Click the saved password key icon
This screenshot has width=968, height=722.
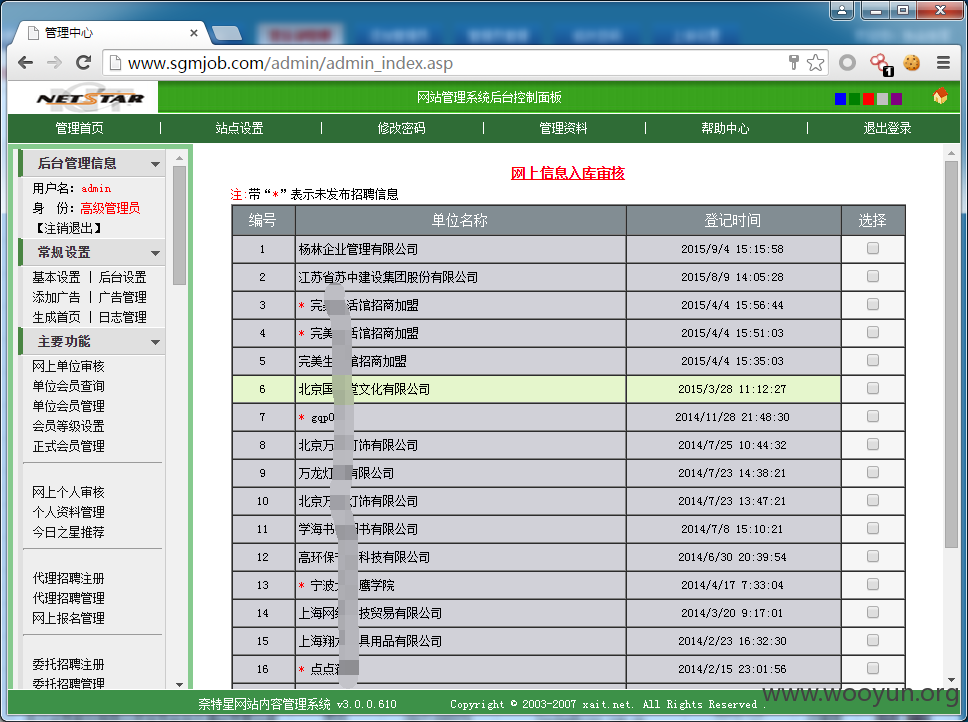[x=794, y=62]
